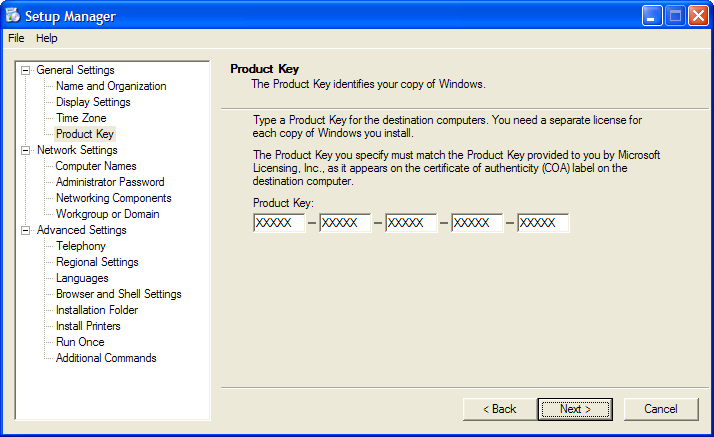Click the Back button

click(500, 409)
